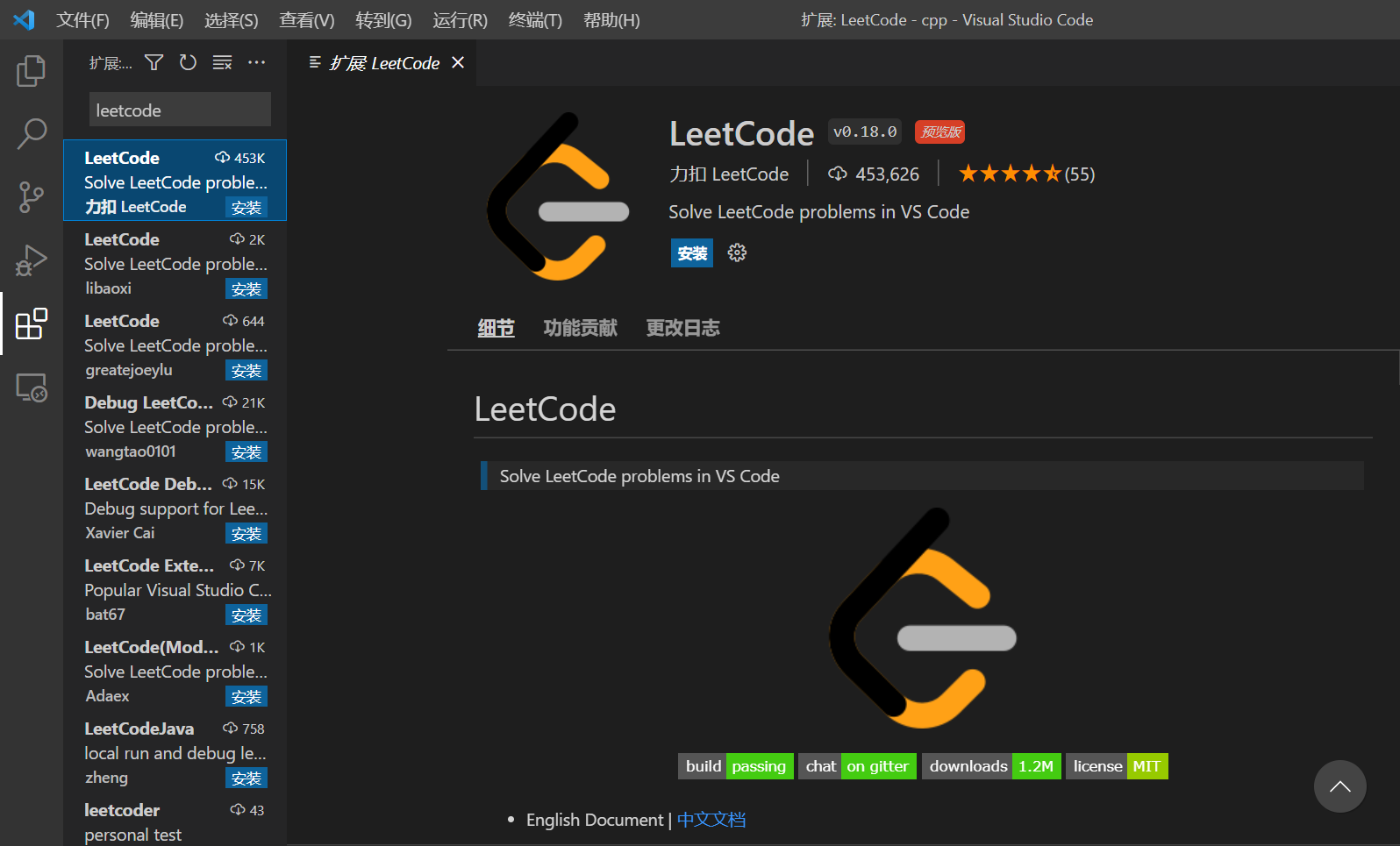The image size is (1400, 846).
Task: Install Debug LeetCode by wangtao0101
Action: [x=246, y=452]
